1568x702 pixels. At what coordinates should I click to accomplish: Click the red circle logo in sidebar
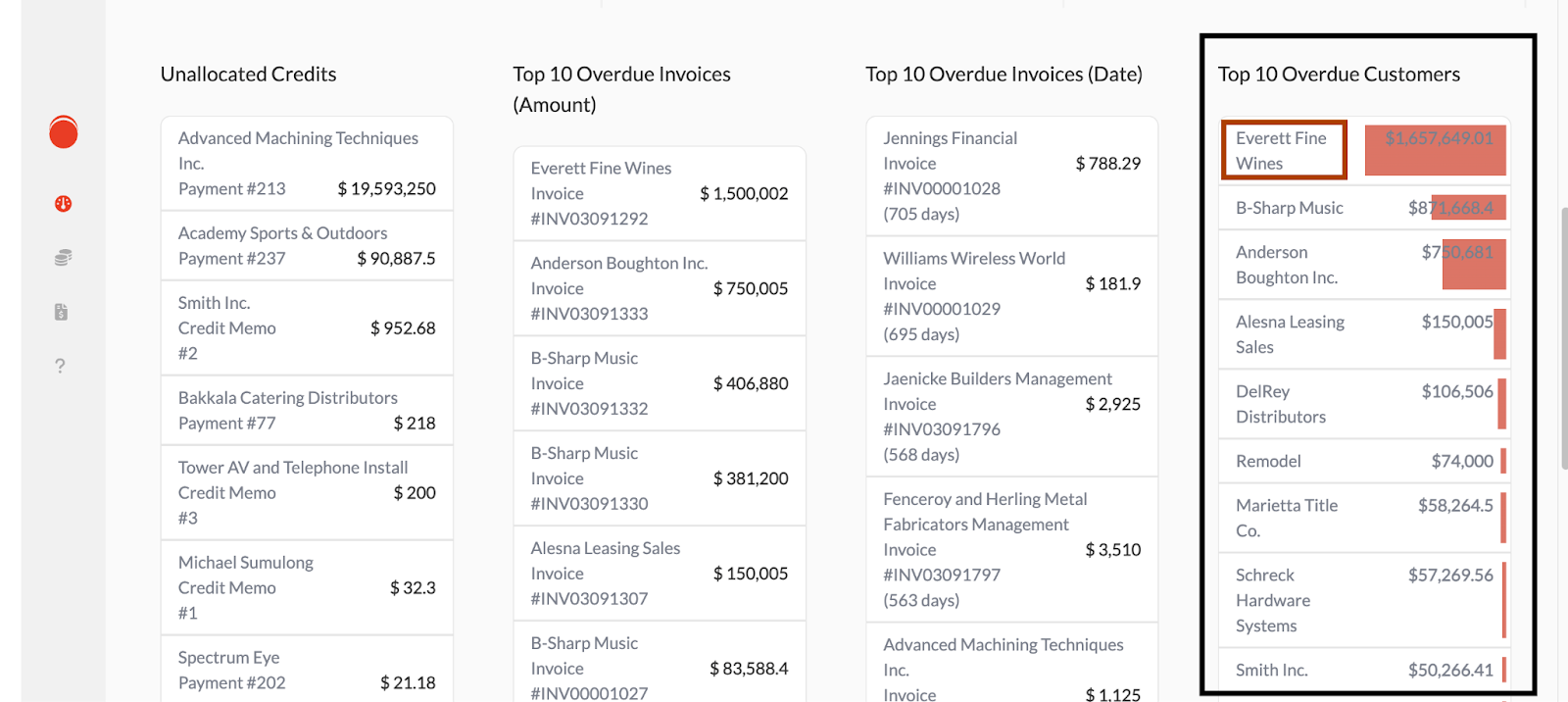[64, 131]
